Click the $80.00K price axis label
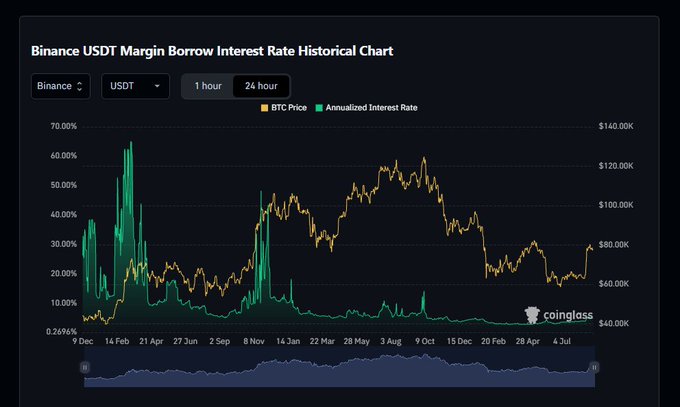This screenshot has width=680, height=407. (x=614, y=245)
